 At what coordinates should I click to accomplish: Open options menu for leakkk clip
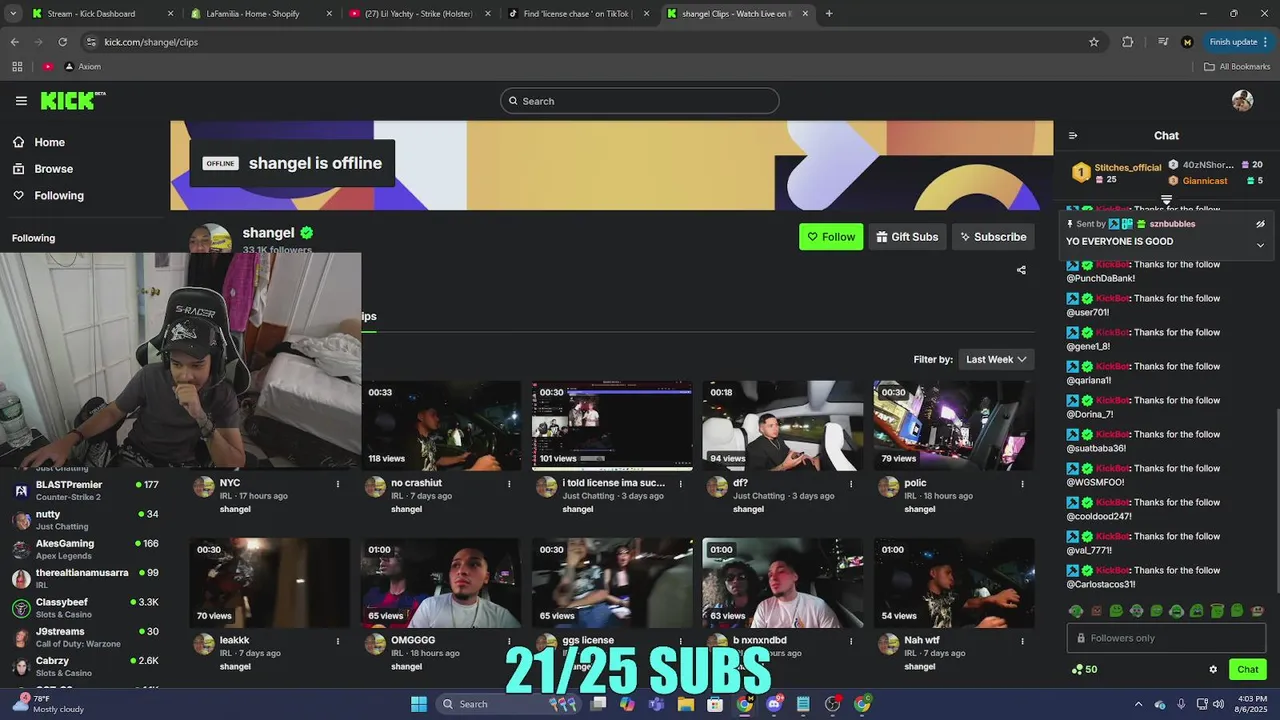[338, 641]
